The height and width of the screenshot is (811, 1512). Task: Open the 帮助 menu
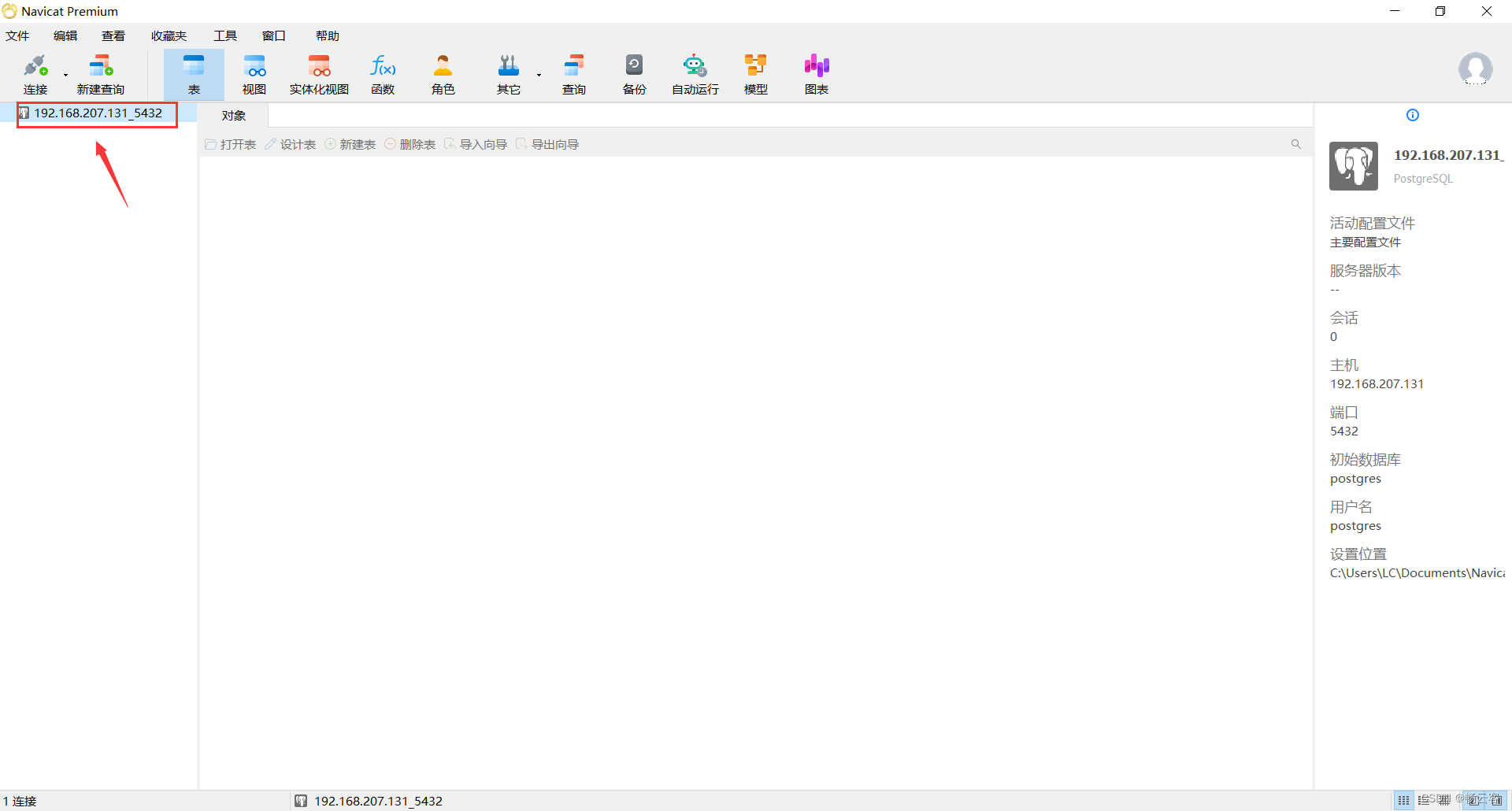pyautogui.click(x=328, y=36)
